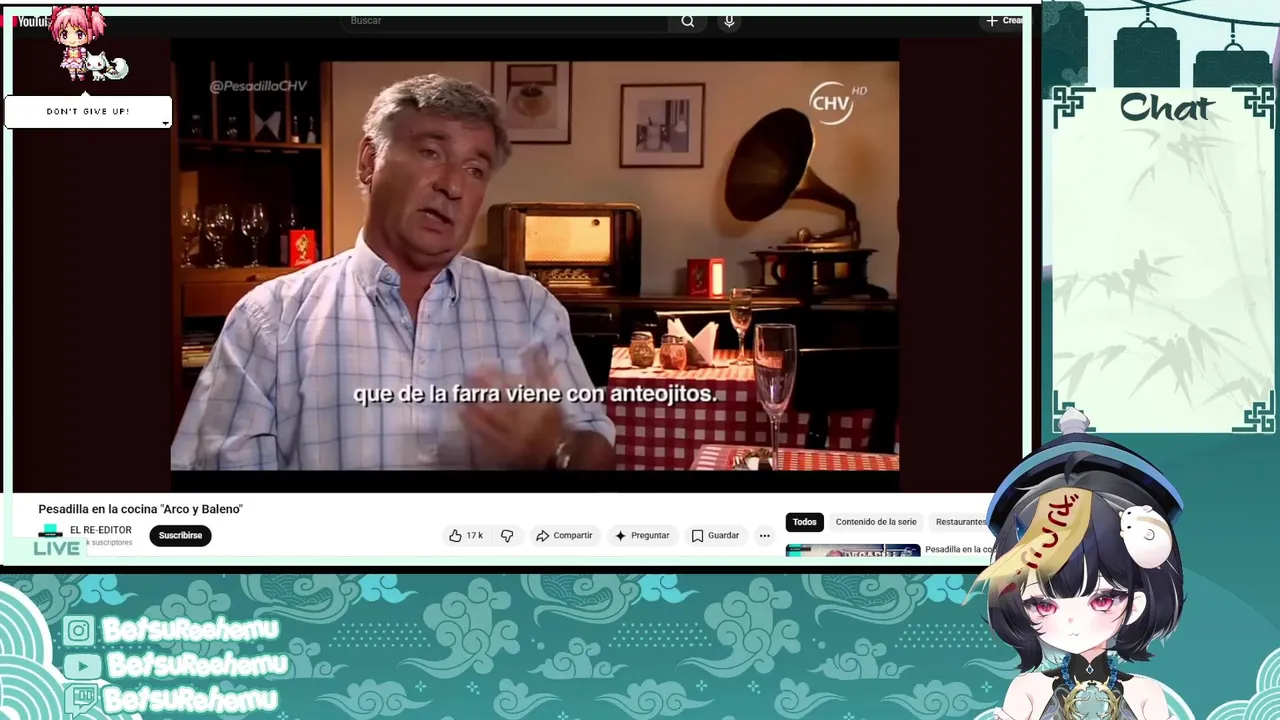This screenshot has height=720, width=1280.
Task: Open the three-dot more actions menu
Action: click(764, 536)
